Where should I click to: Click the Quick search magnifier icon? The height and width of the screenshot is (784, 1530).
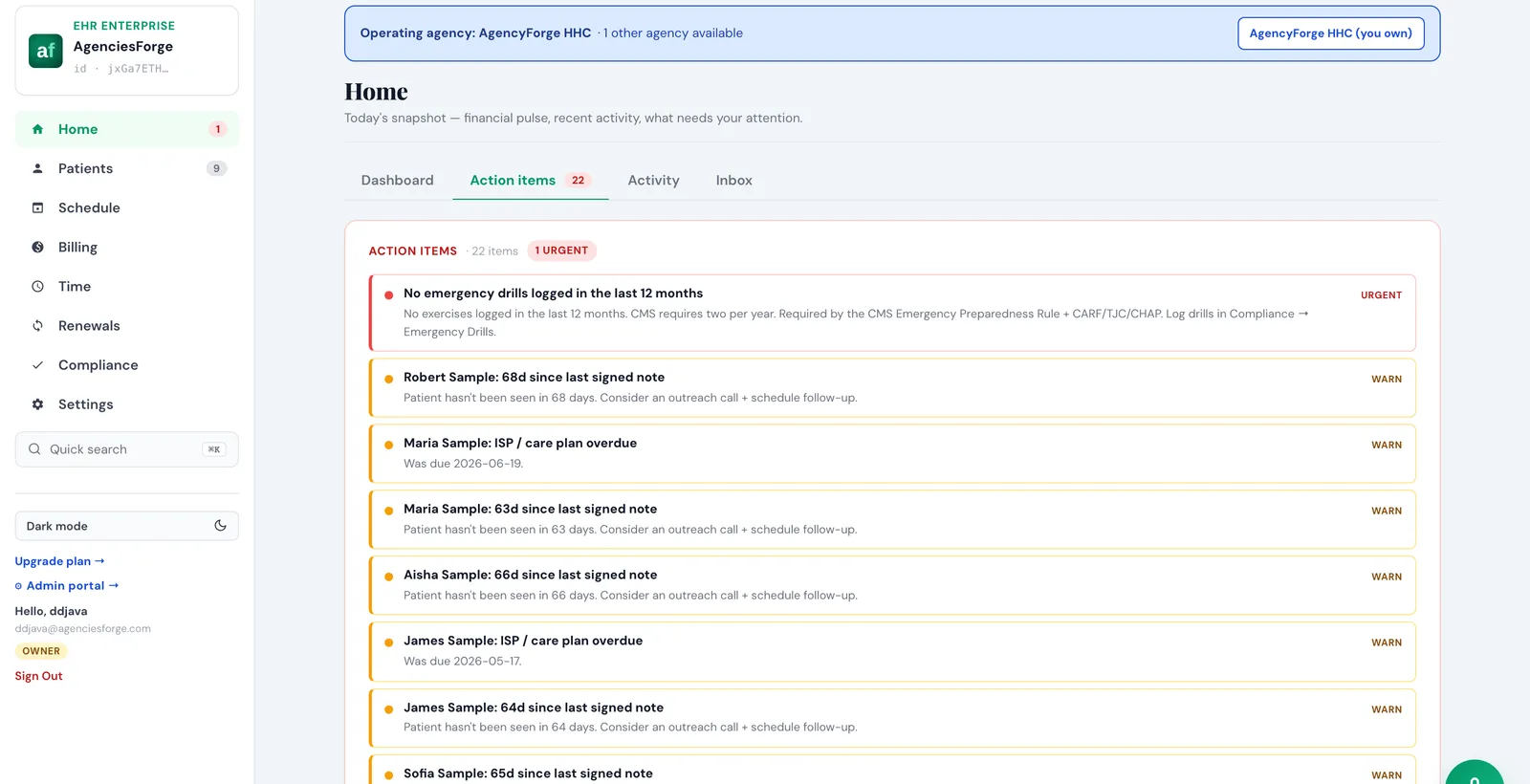[x=34, y=448]
